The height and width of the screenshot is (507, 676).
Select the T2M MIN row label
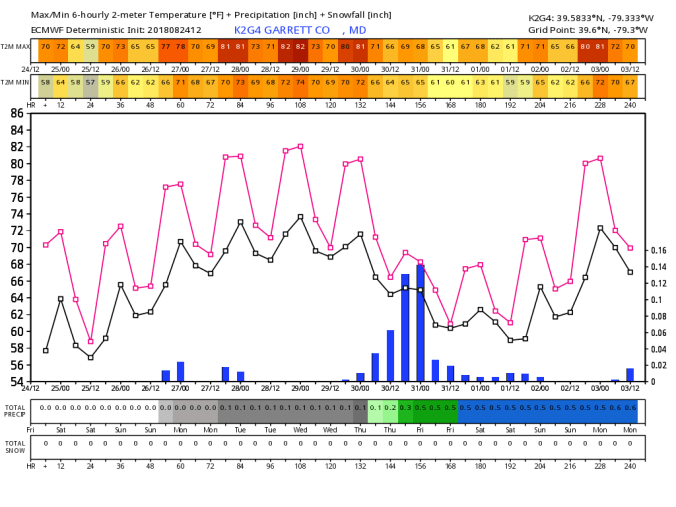tap(15, 82)
